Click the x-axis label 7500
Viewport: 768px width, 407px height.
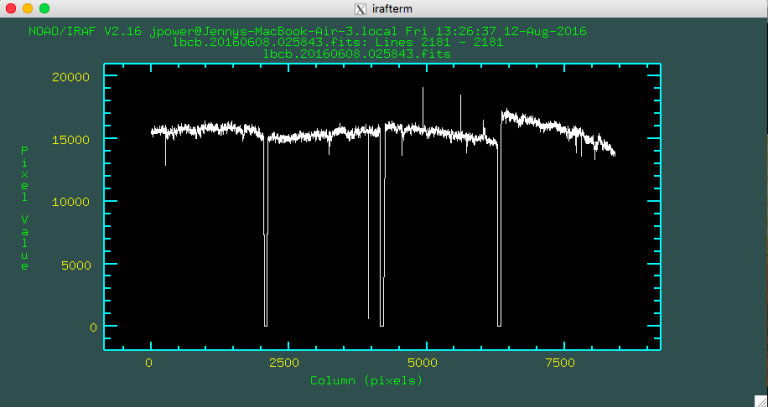[560, 363]
